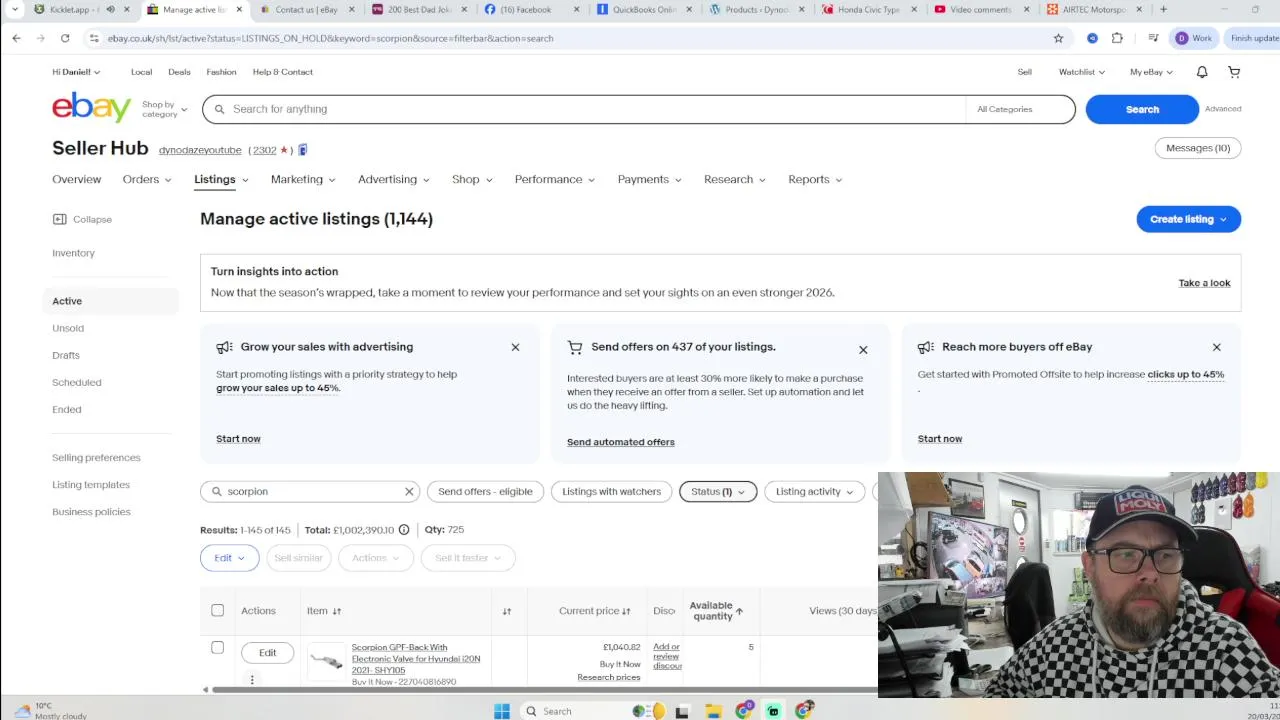This screenshot has height=720, width=1280.
Task: Click the scorpion listings filter field
Action: coord(310,491)
